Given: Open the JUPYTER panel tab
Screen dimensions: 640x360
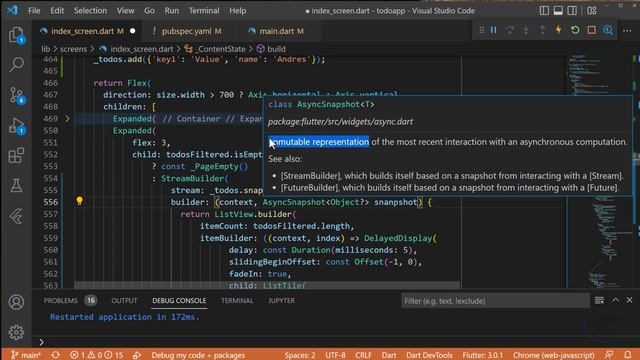Looking at the screenshot, I should [281, 301].
